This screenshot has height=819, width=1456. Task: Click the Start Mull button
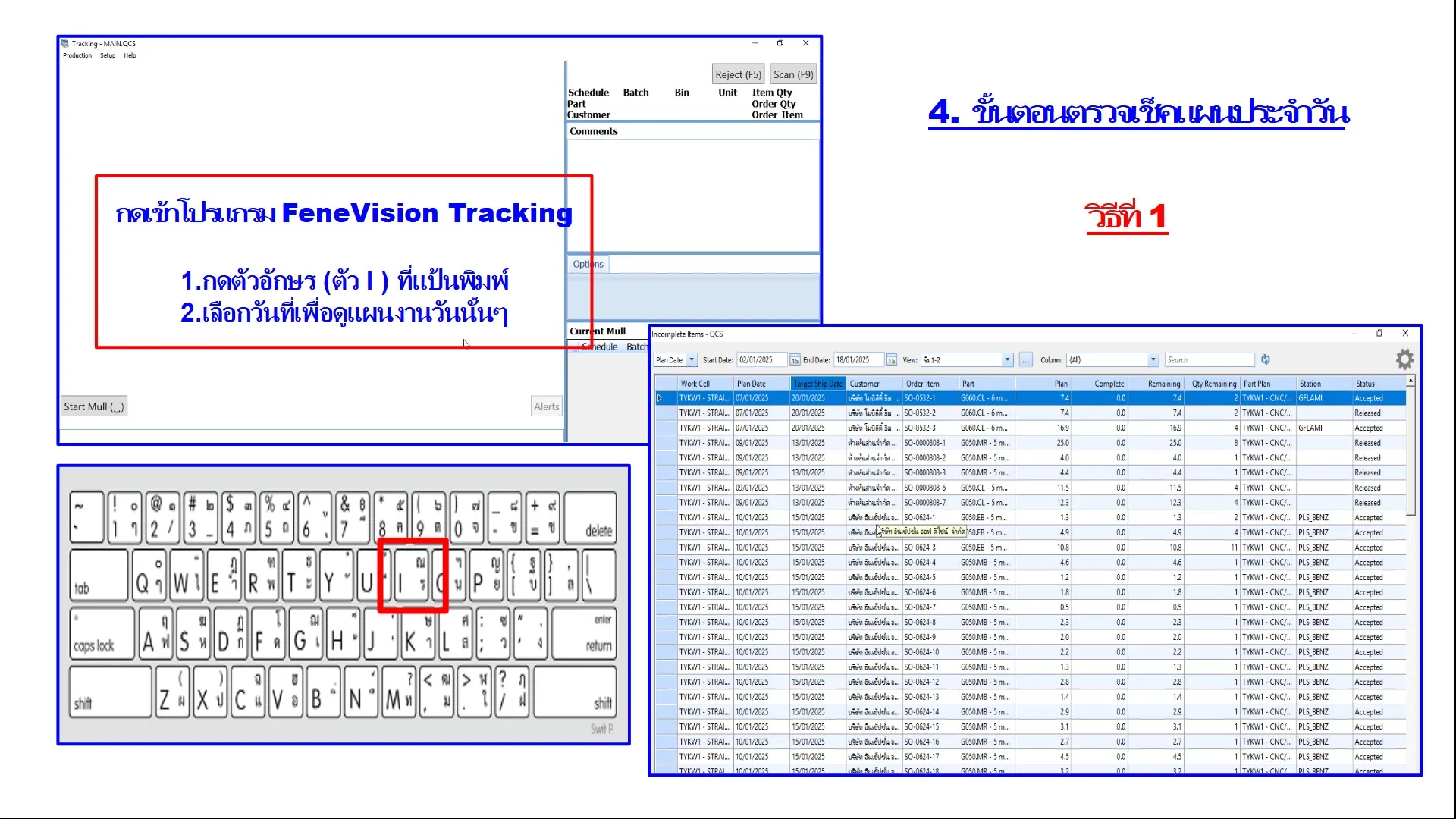94,406
